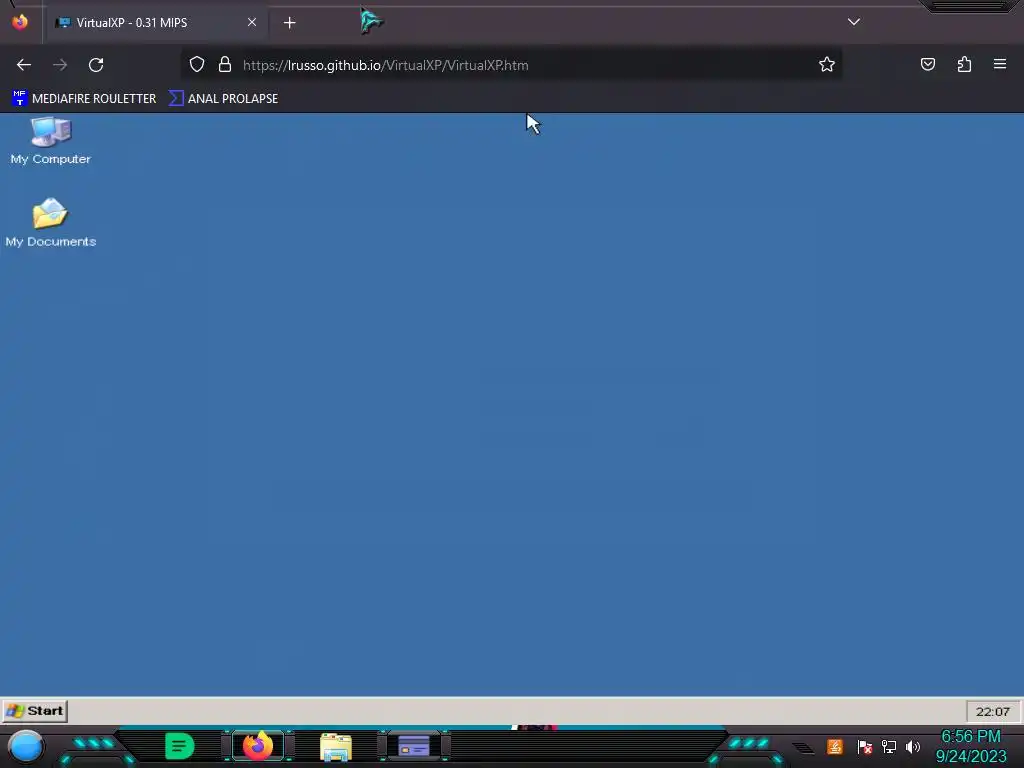Screen dimensions: 1024x768
Task: Open the My Computer desktop icon
Action: click(50, 140)
